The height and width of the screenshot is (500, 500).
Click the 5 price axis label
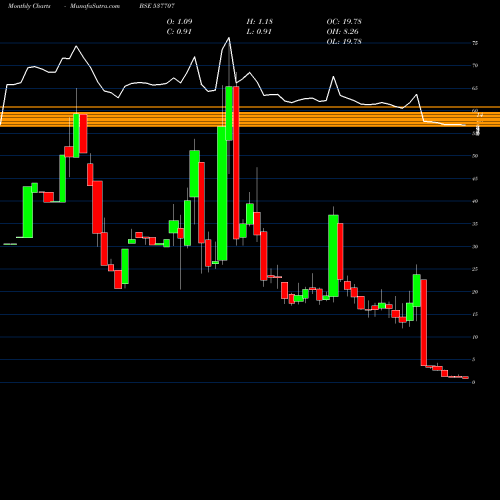[x=473, y=359]
